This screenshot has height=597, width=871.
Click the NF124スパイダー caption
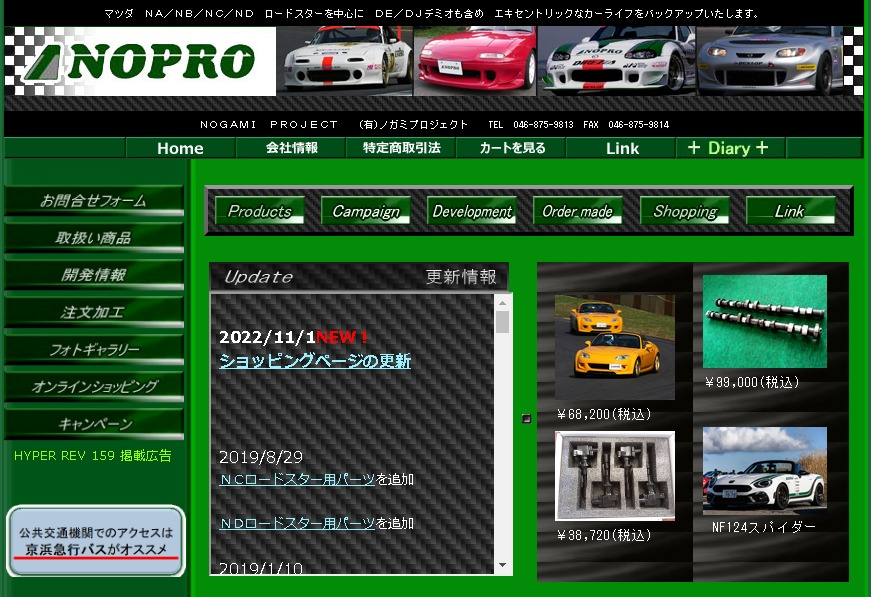[x=764, y=527]
